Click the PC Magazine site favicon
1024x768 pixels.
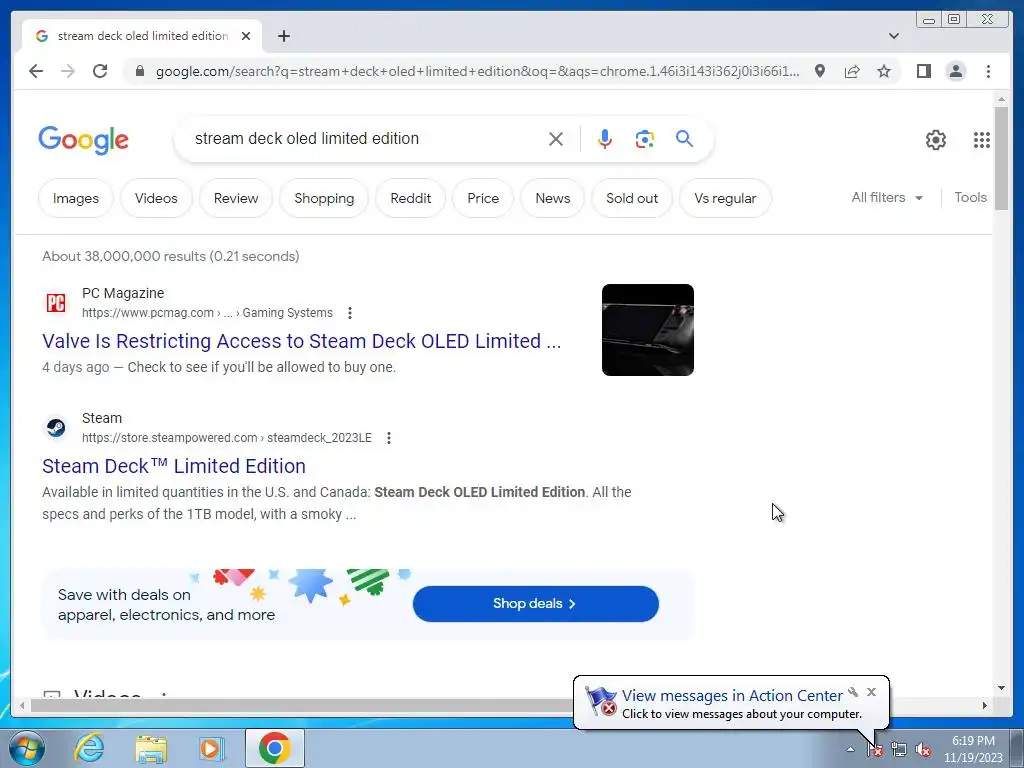click(x=56, y=303)
